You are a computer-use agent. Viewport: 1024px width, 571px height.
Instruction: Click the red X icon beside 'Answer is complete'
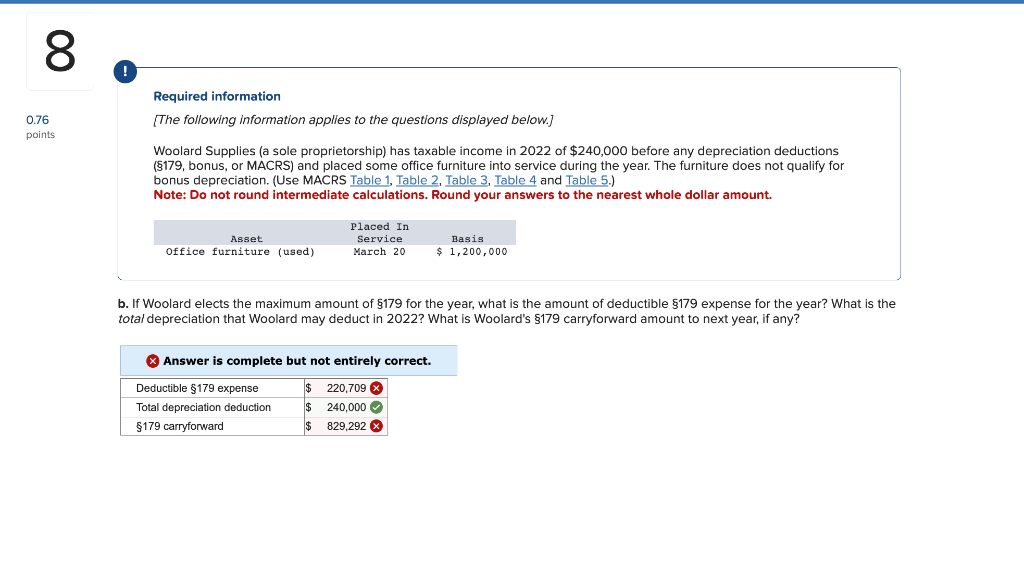(153, 361)
